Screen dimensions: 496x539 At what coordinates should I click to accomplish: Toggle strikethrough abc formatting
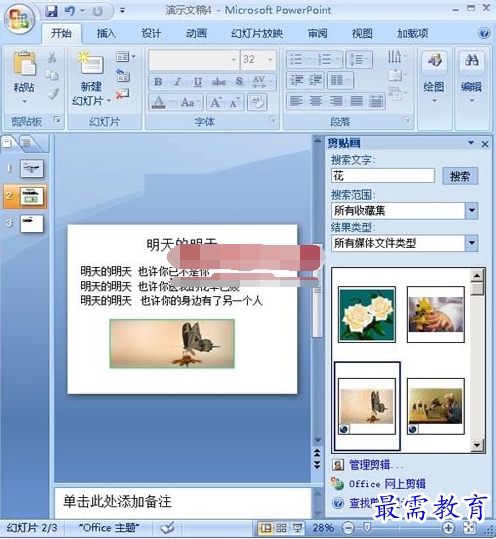218,82
